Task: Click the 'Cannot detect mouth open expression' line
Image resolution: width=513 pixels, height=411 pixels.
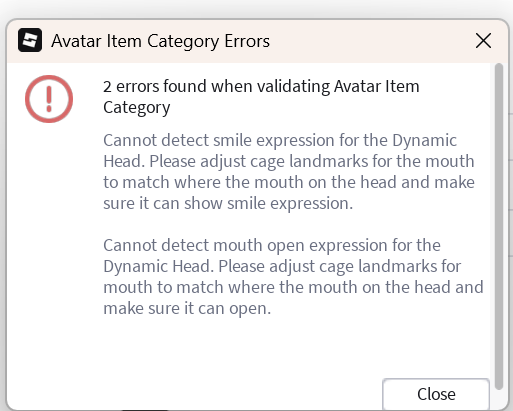Action: [272, 245]
